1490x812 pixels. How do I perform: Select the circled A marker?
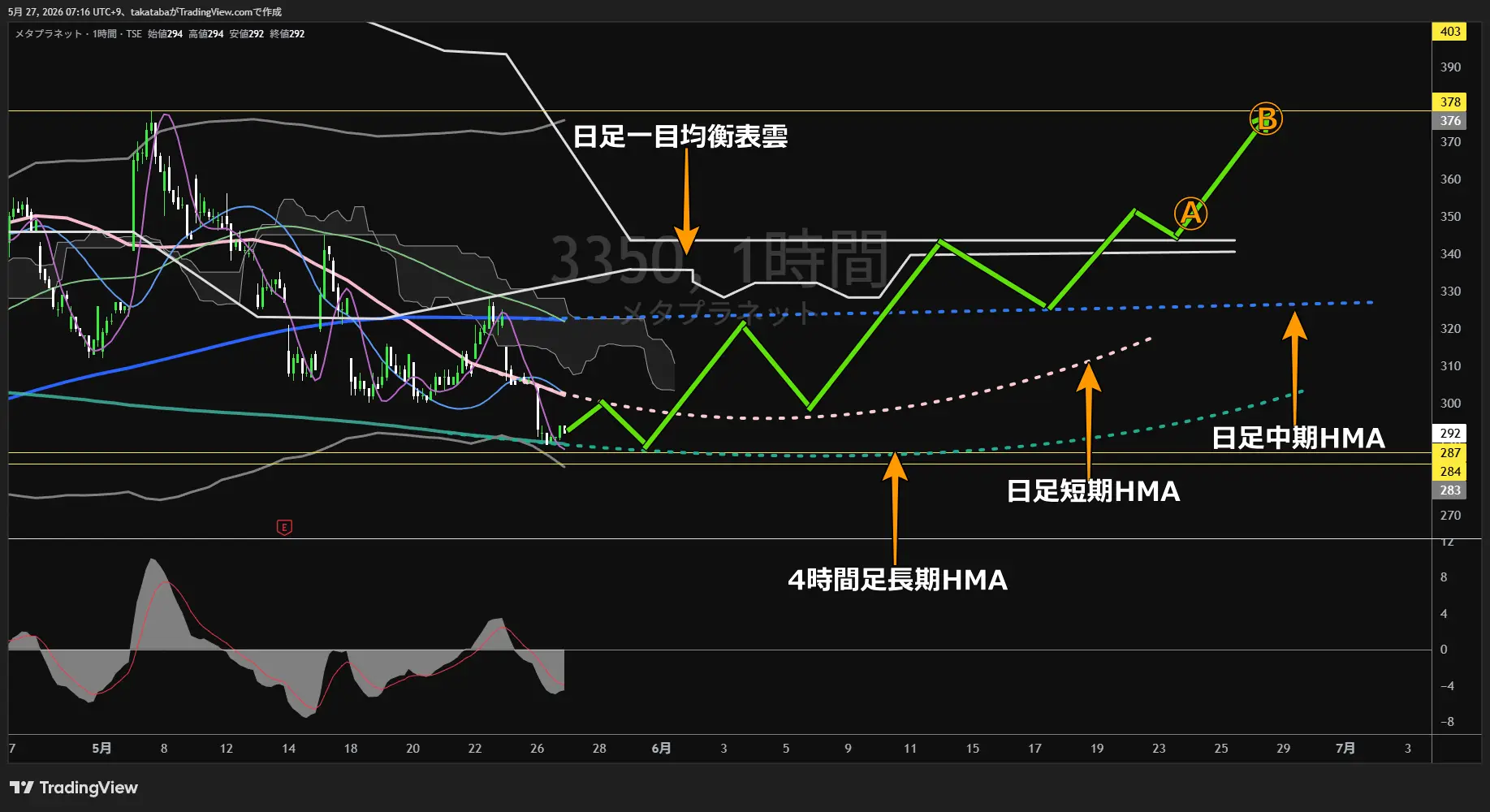(1190, 214)
